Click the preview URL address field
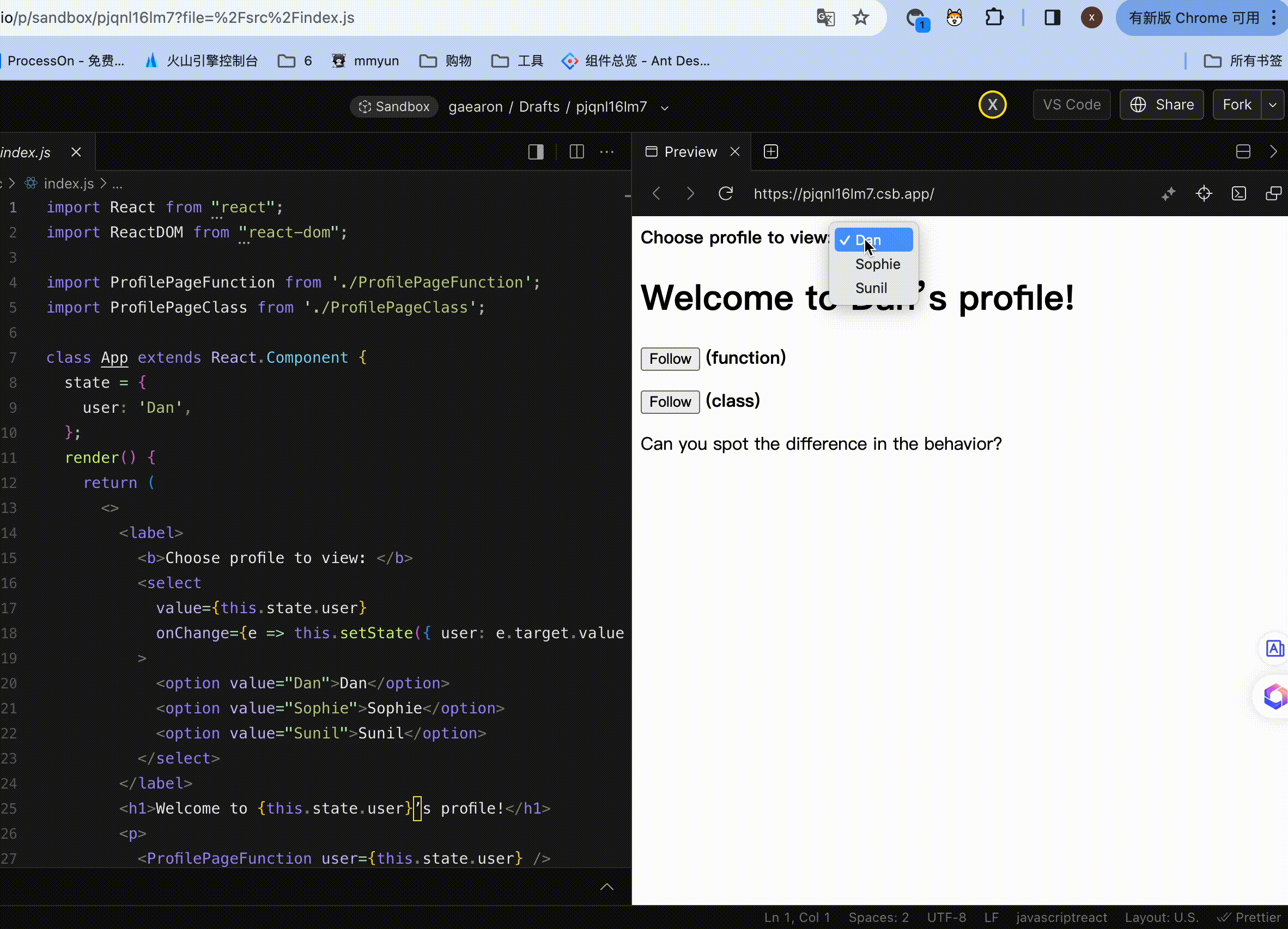1288x929 pixels. click(x=843, y=193)
